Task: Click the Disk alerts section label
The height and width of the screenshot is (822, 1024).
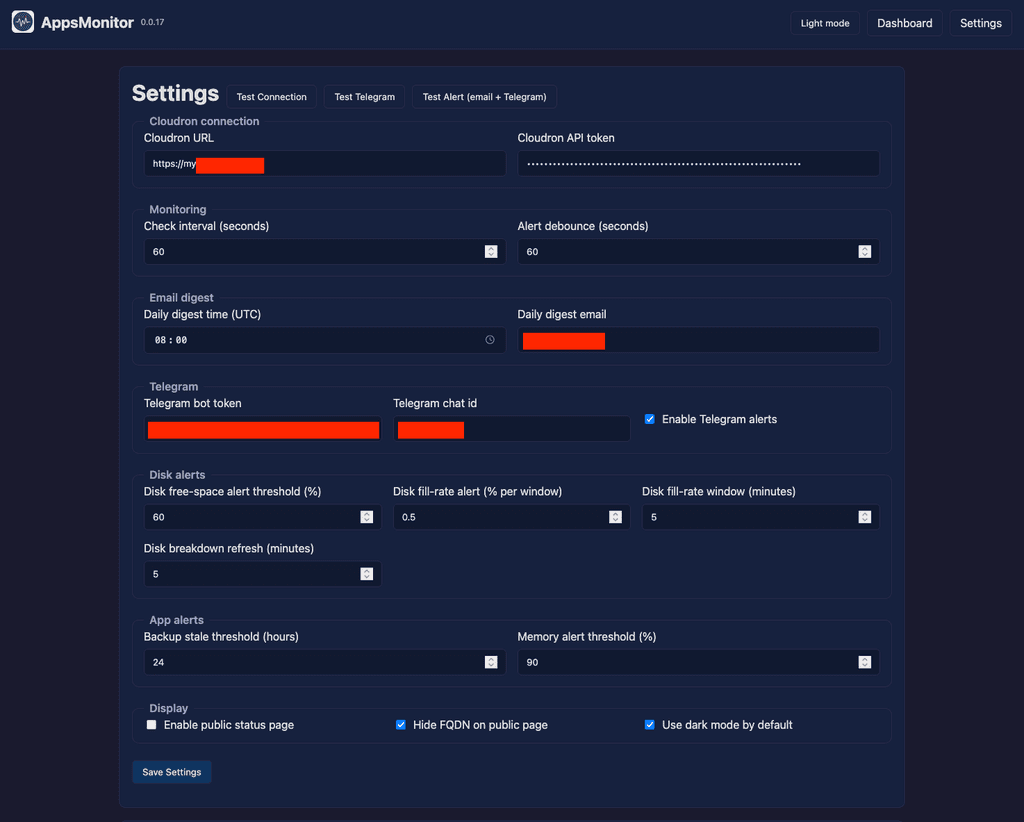Action: click(177, 474)
